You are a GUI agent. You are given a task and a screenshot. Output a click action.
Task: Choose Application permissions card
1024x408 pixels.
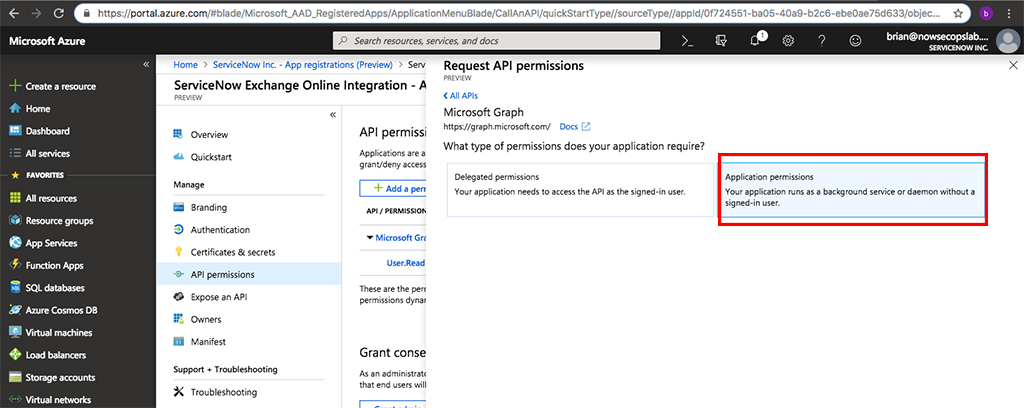tap(852, 189)
